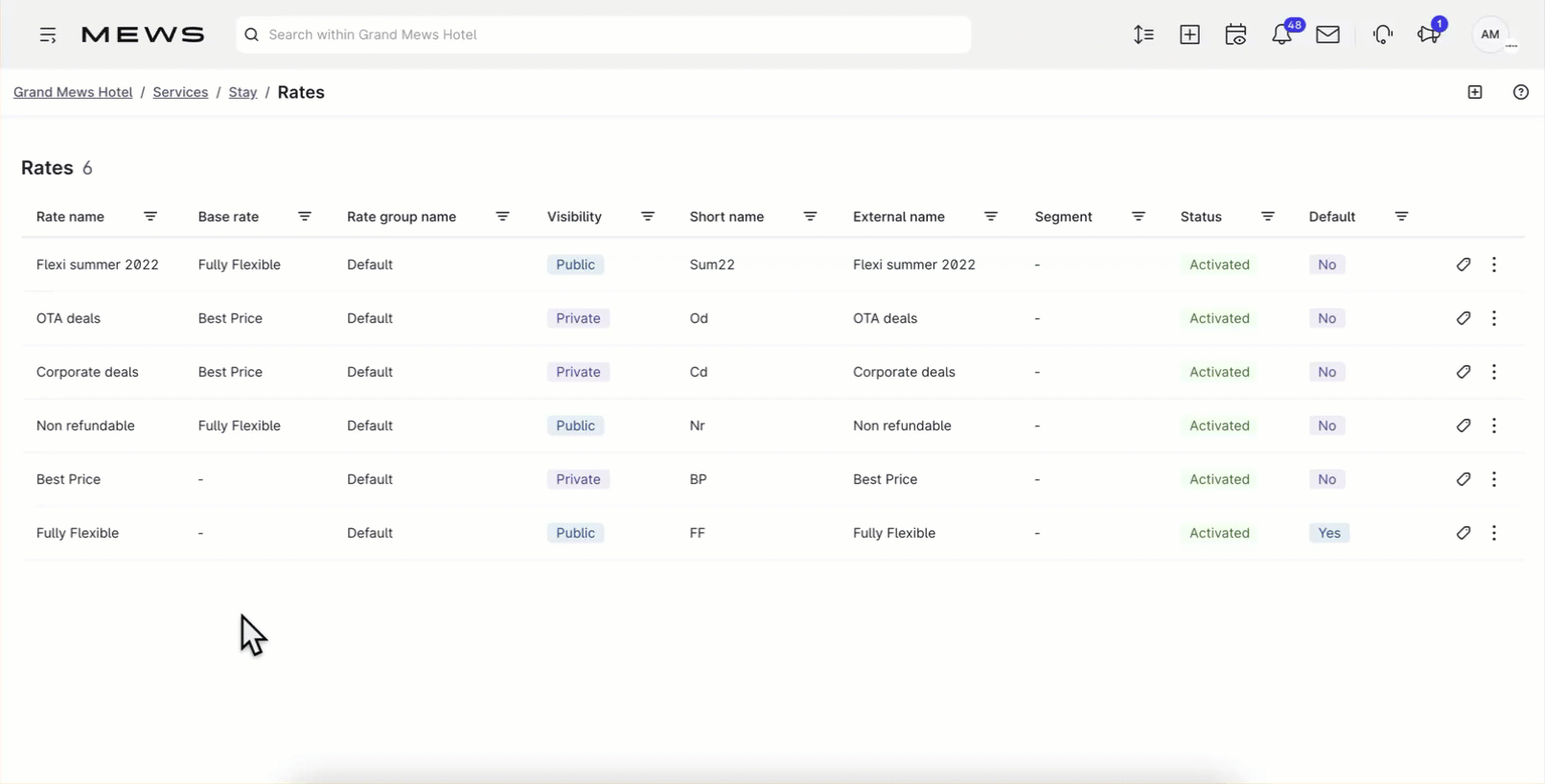Click pricing tag icon for Flexi summer 2022
1545x784 pixels.
(x=1464, y=265)
